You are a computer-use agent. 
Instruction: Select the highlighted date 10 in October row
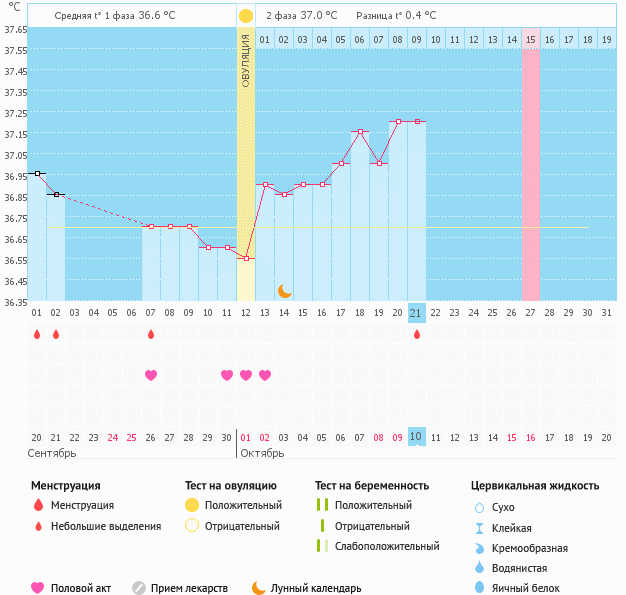(x=417, y=437)
